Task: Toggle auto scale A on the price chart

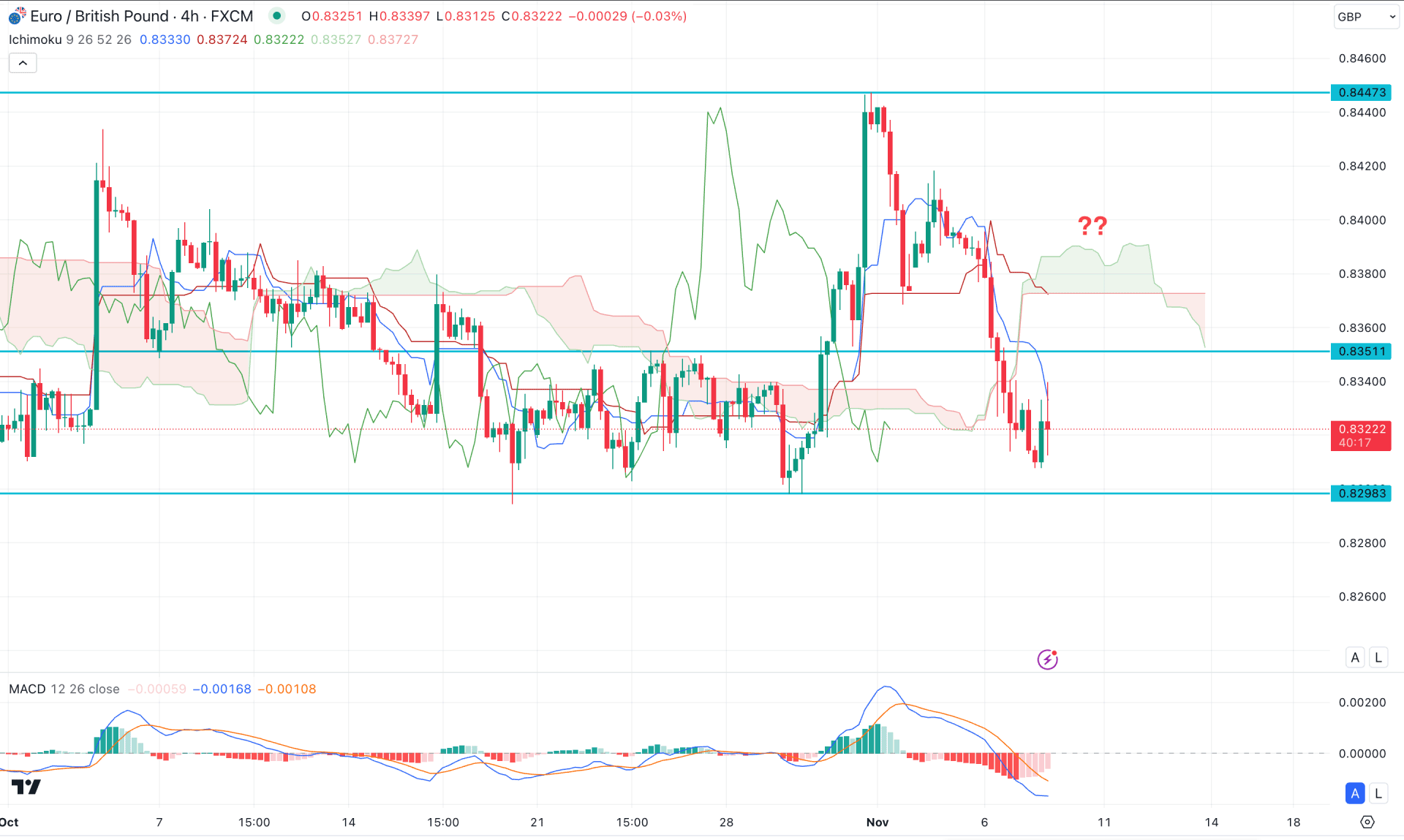Action: click(x=1355, y=657)
